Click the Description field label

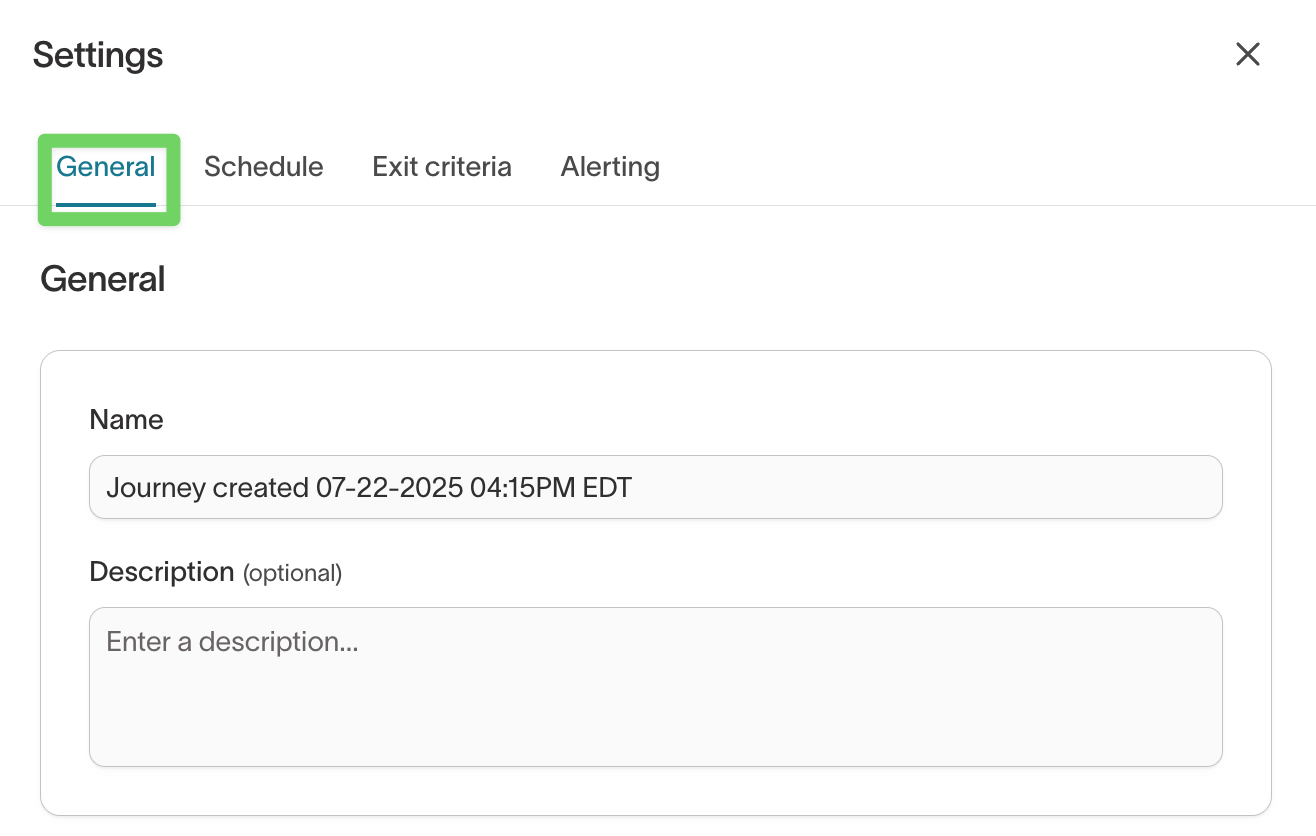click(161, 572)
